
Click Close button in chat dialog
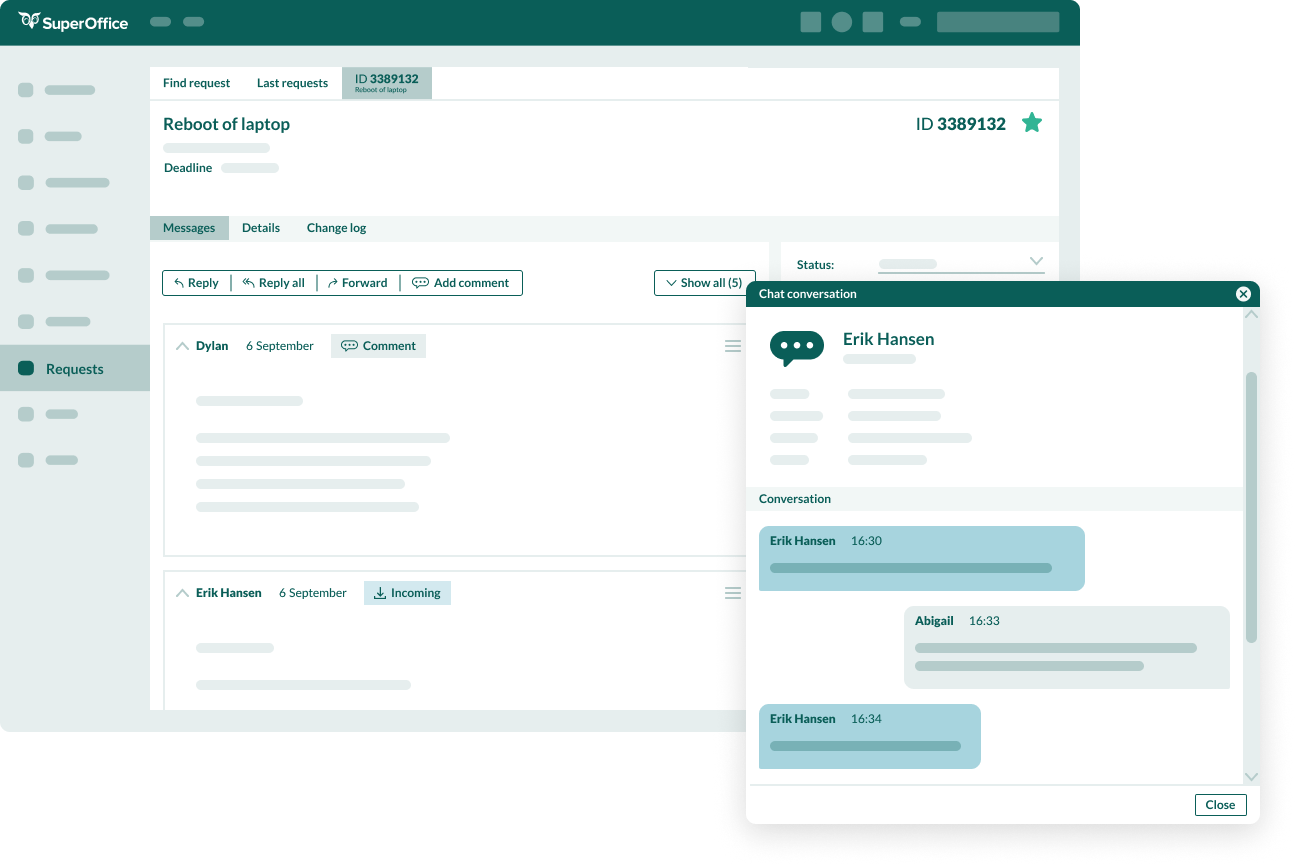tap(1220, 805)
